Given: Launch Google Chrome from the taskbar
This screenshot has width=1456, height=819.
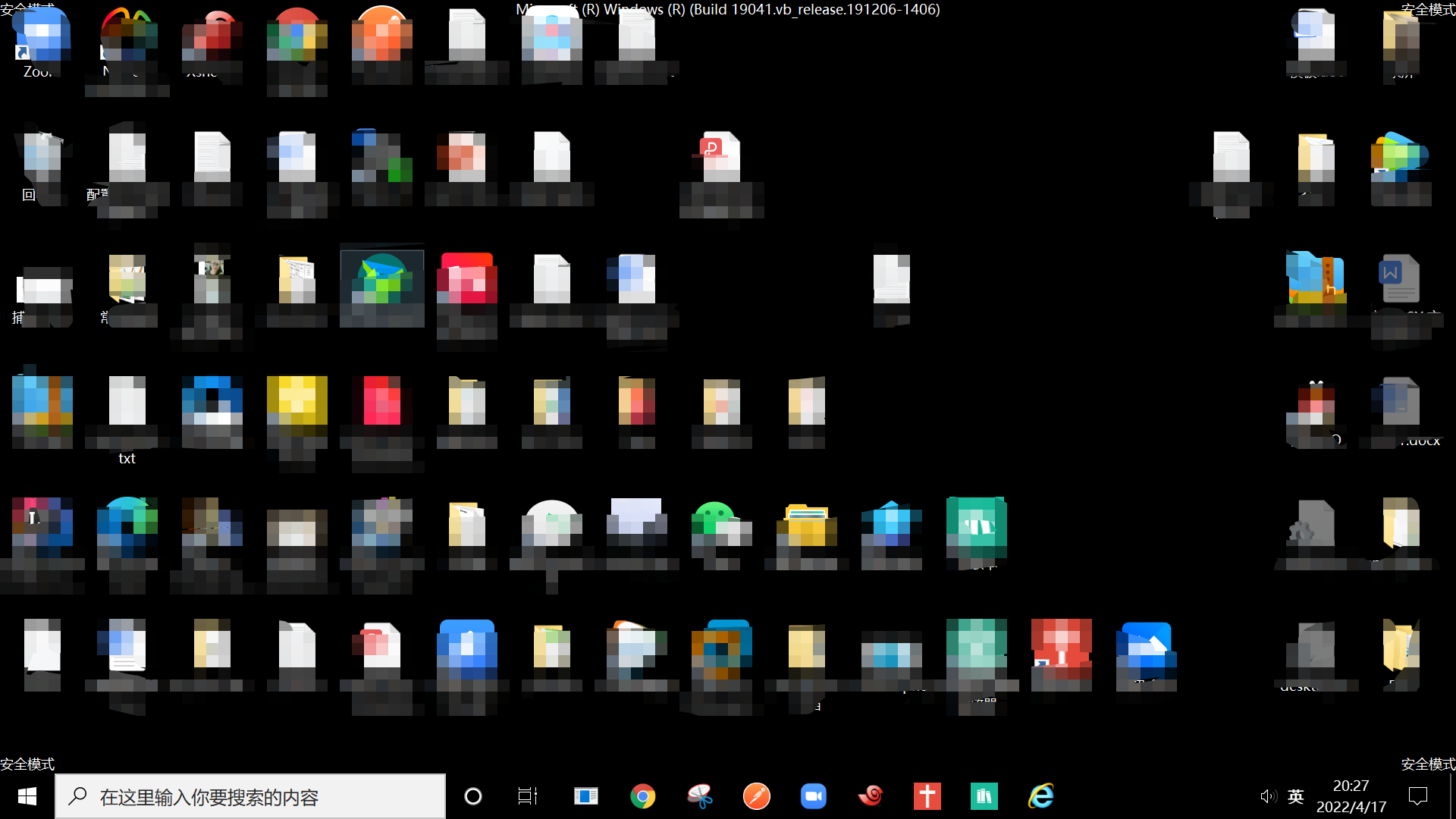Looking at the screenshot, I should (x=642, y=796).
